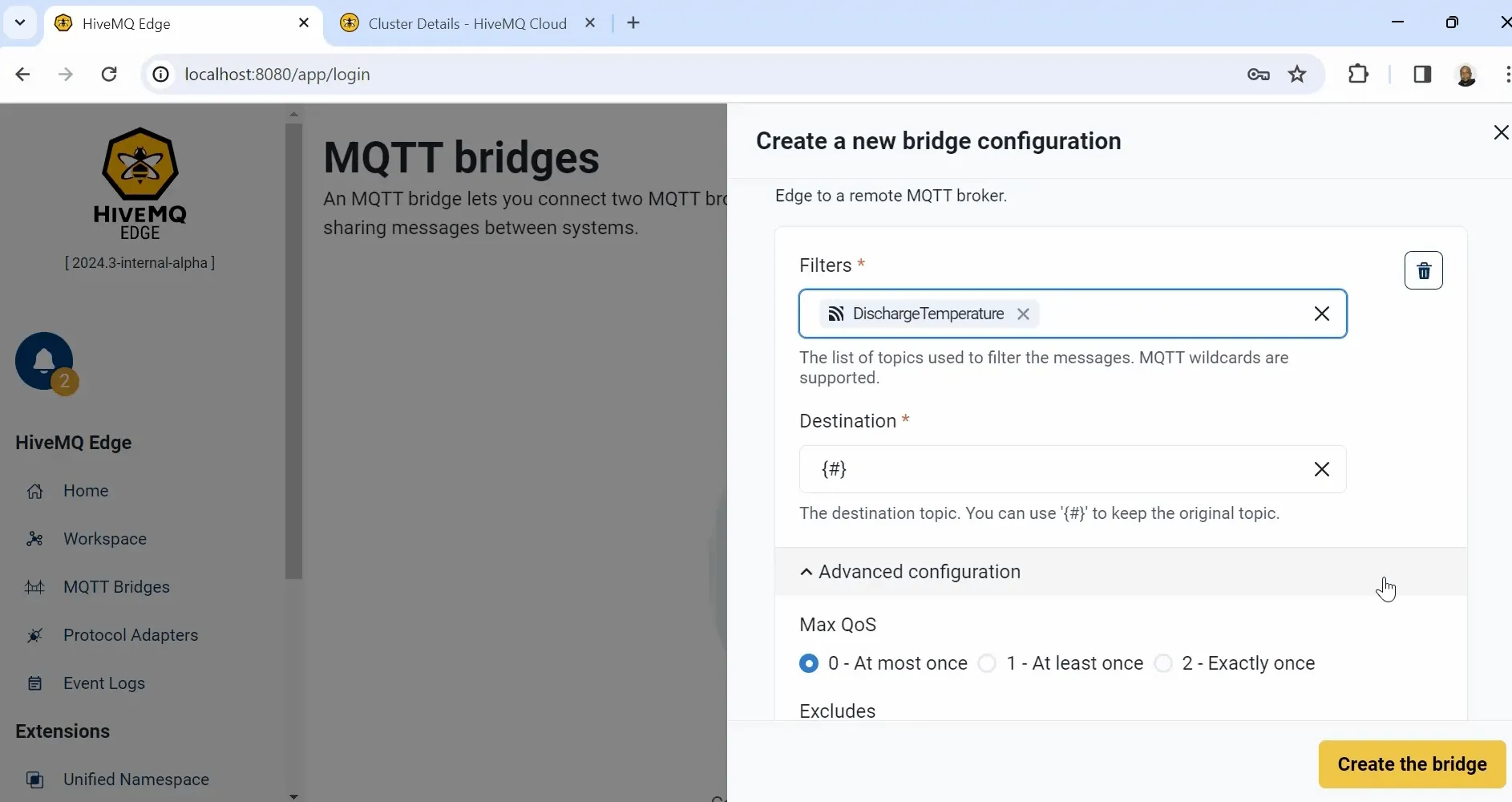Open a new browser tab
1512x802 pixels.
(633, 23)
